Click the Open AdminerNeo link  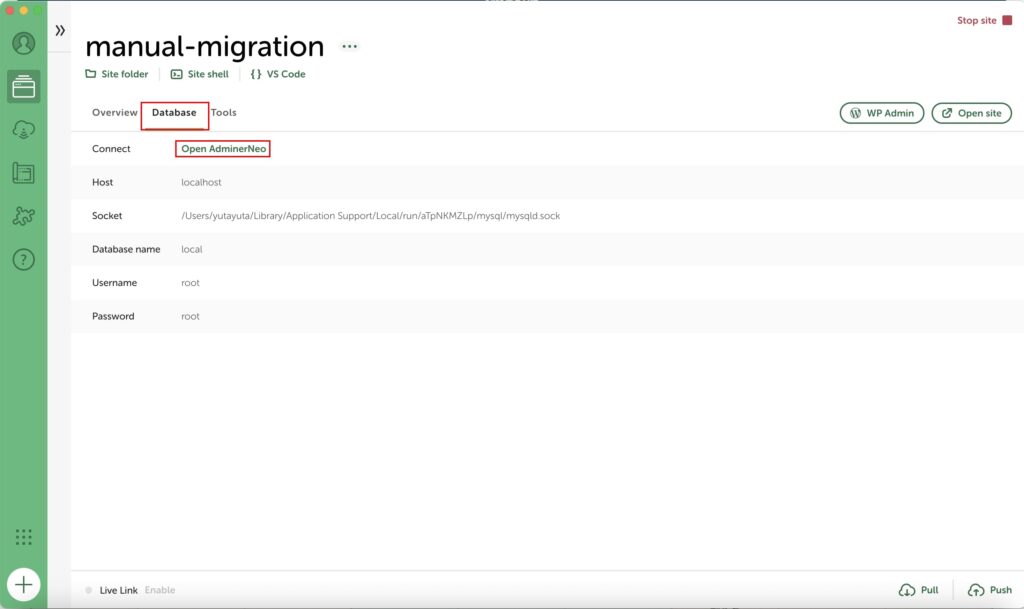(x=223, y=149)
